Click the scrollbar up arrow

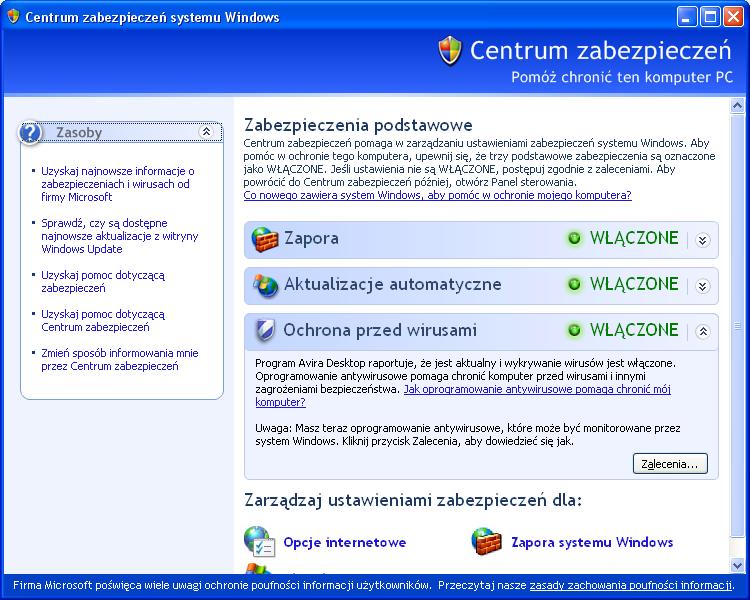(x=737, y=105)
